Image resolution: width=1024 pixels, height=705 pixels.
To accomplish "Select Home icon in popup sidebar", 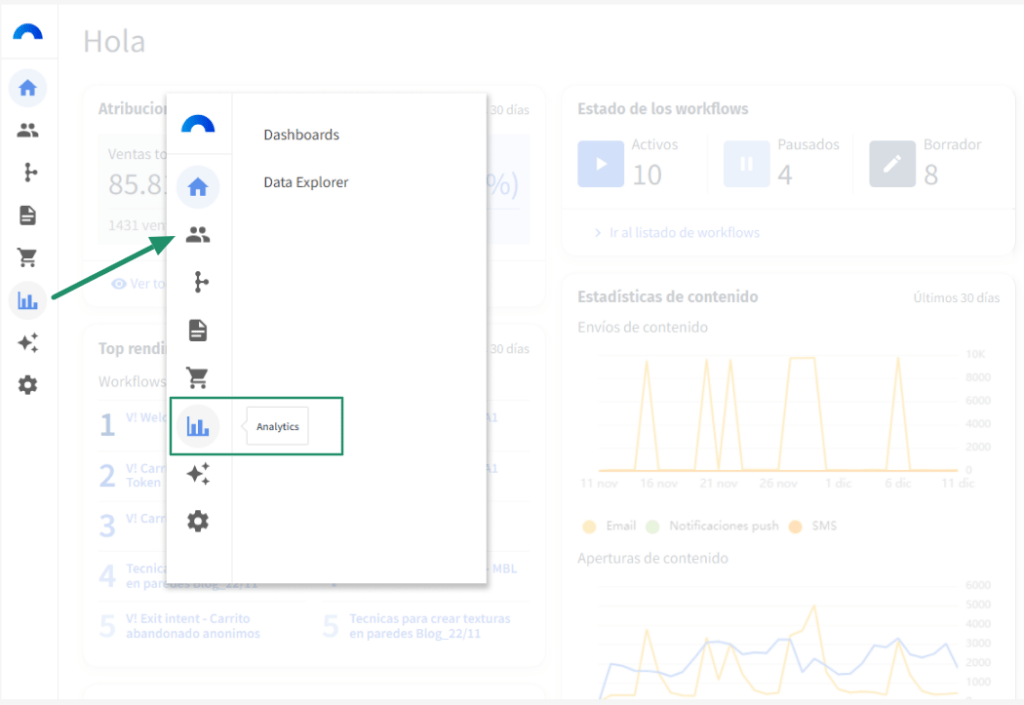I will tap(198, 187).
